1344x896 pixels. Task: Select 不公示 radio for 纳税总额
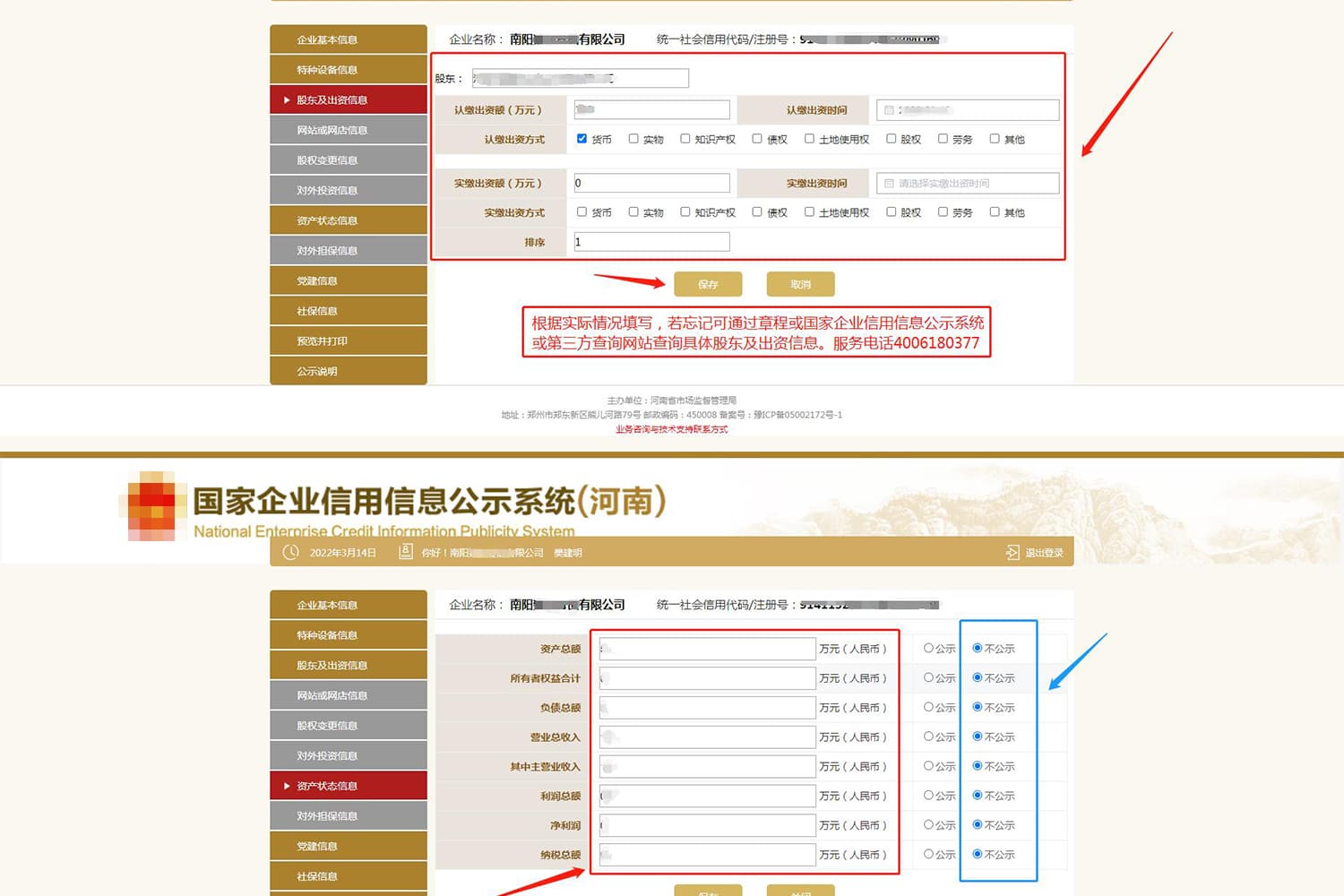coord(978,854)
